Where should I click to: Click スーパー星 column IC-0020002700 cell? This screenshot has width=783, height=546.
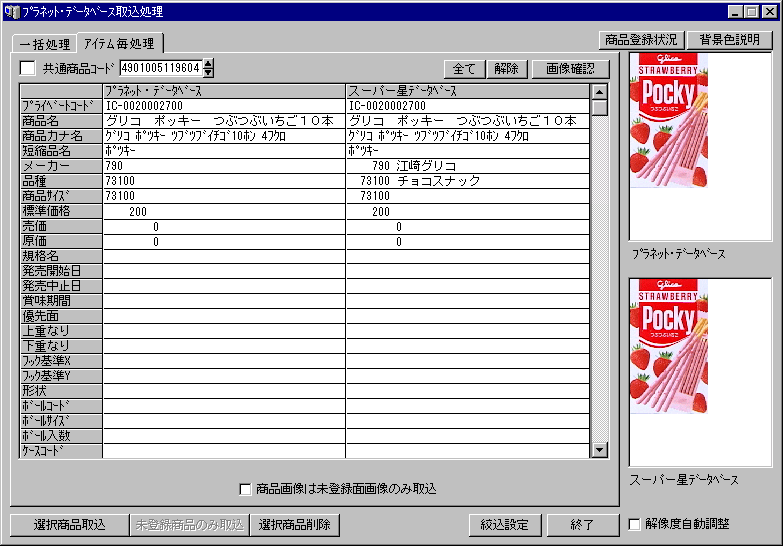[x=467, y=106]
